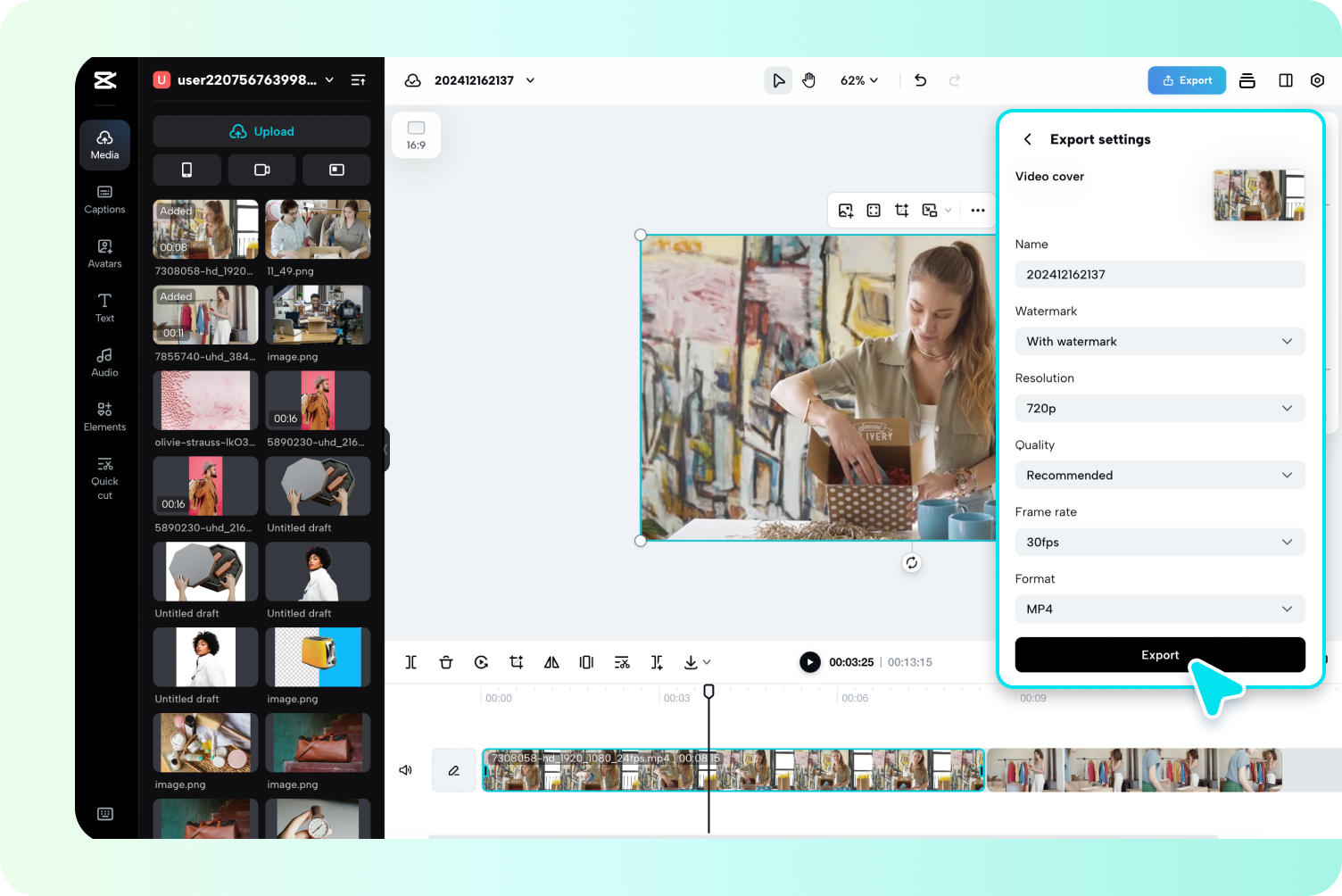Open the Captions panel
Viewport: 1342px width, 896px height.
tap(104, 199)
